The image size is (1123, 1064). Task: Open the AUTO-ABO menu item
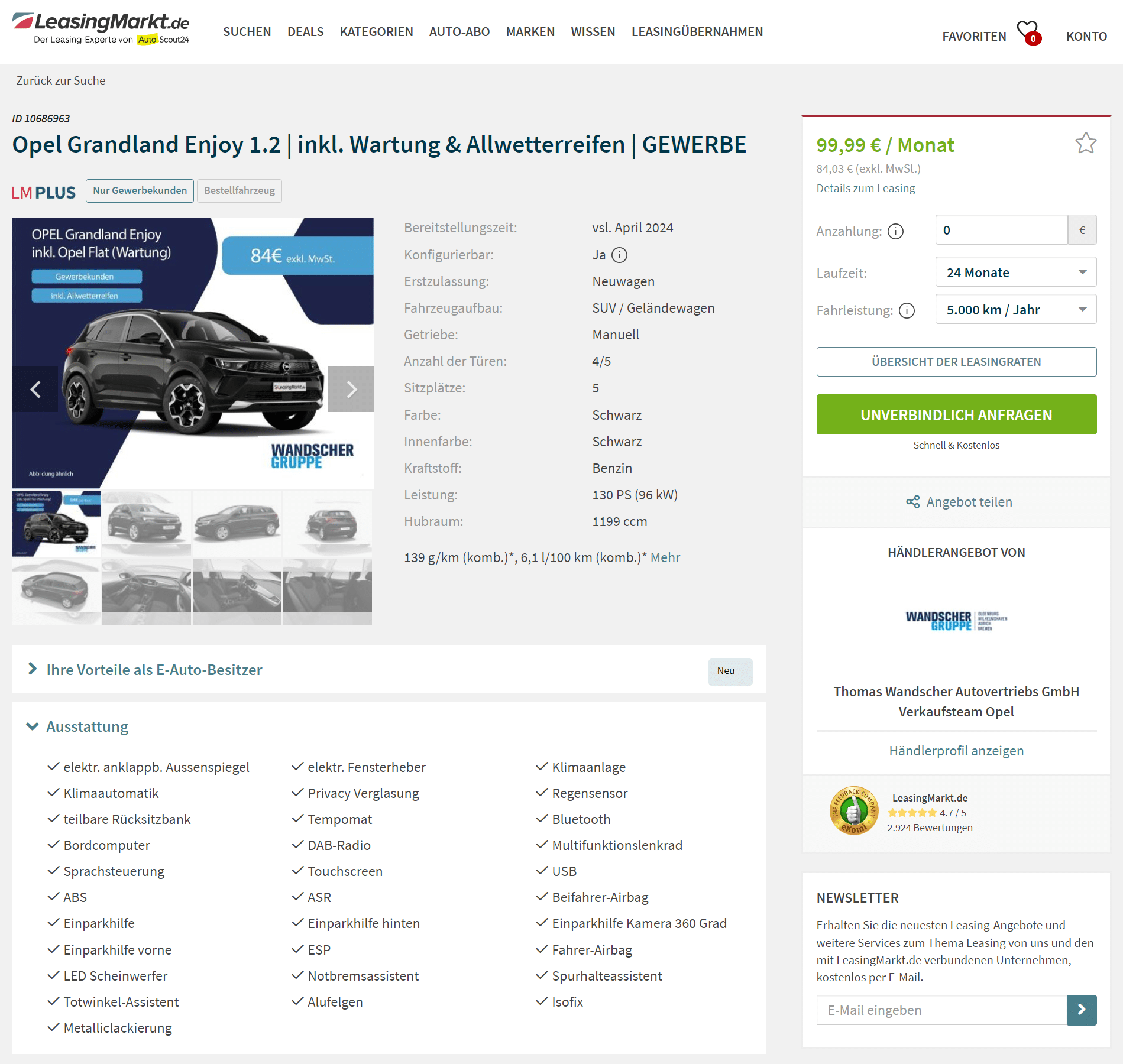[459, 31]
